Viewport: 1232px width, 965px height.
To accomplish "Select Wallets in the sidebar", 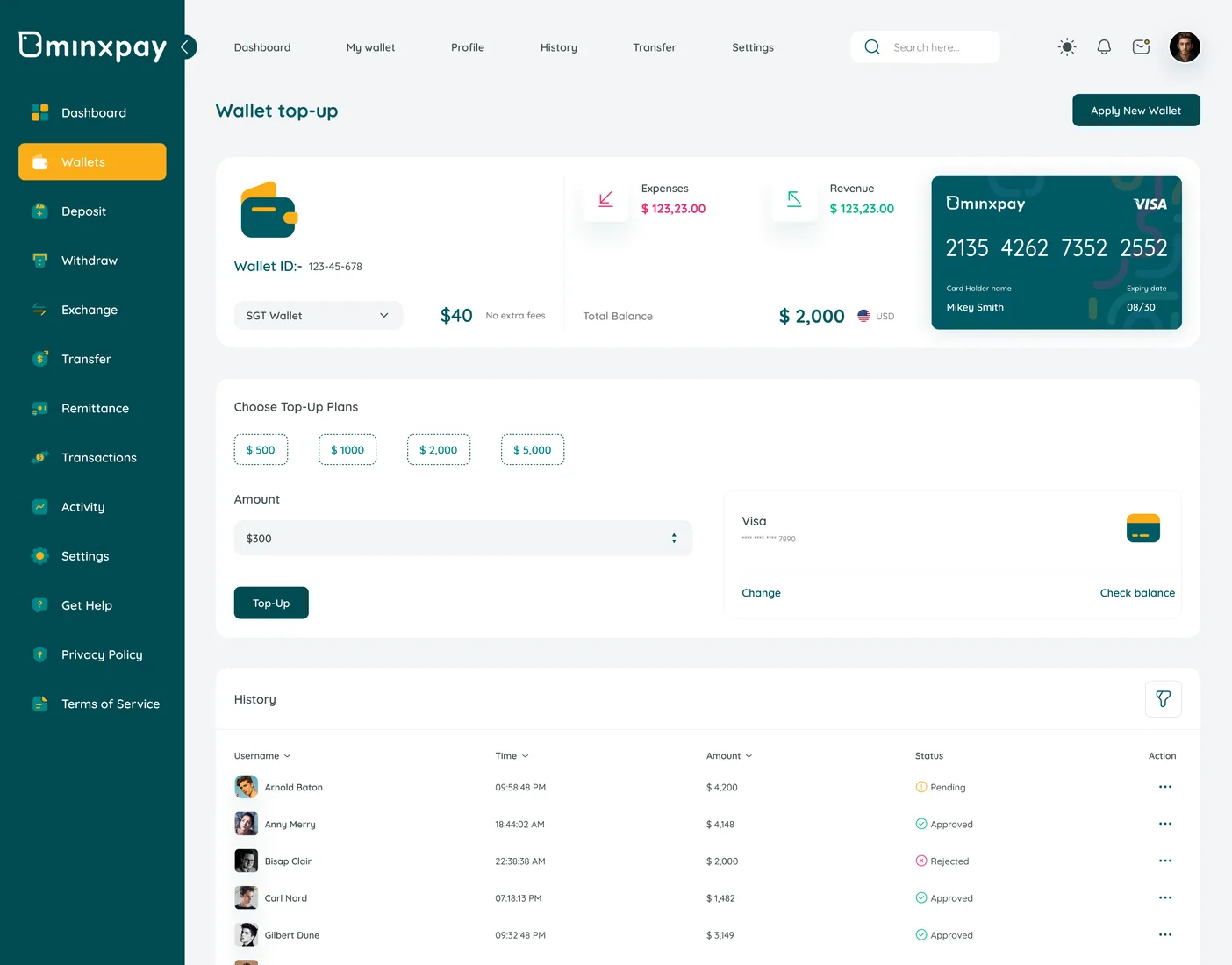I will point(92,161).
